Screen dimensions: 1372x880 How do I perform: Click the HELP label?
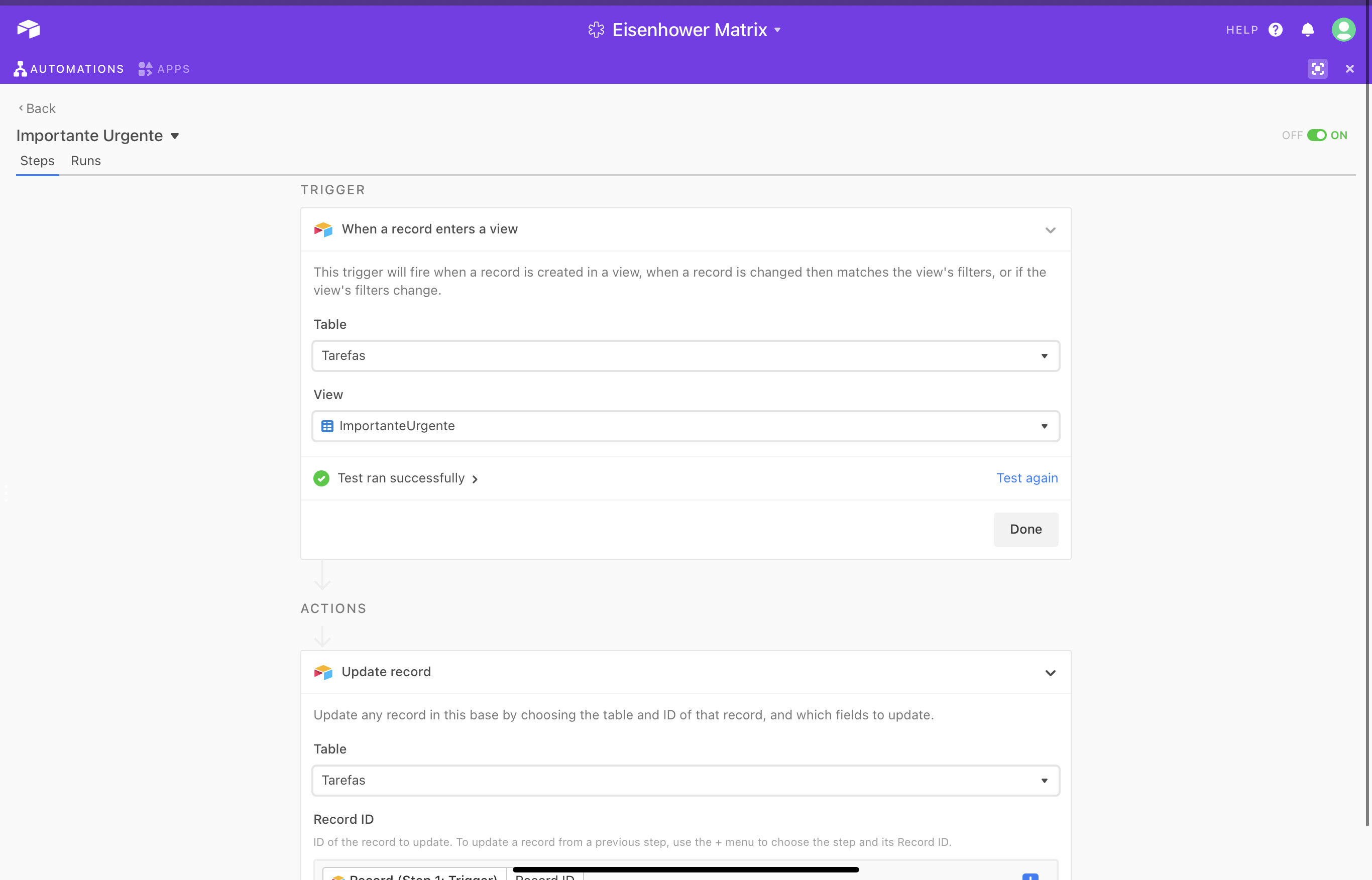[1241, 30]
